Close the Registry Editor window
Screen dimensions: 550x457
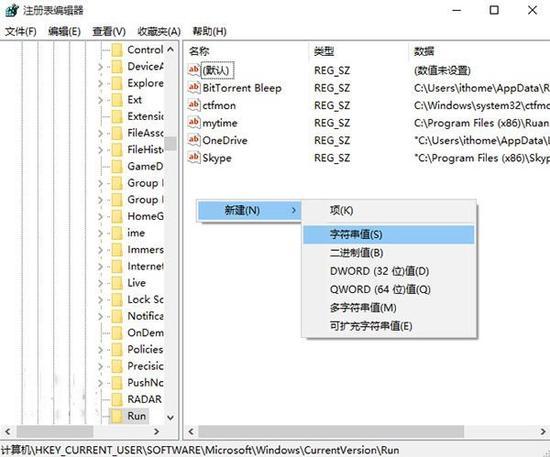click(x=532, y=10)
